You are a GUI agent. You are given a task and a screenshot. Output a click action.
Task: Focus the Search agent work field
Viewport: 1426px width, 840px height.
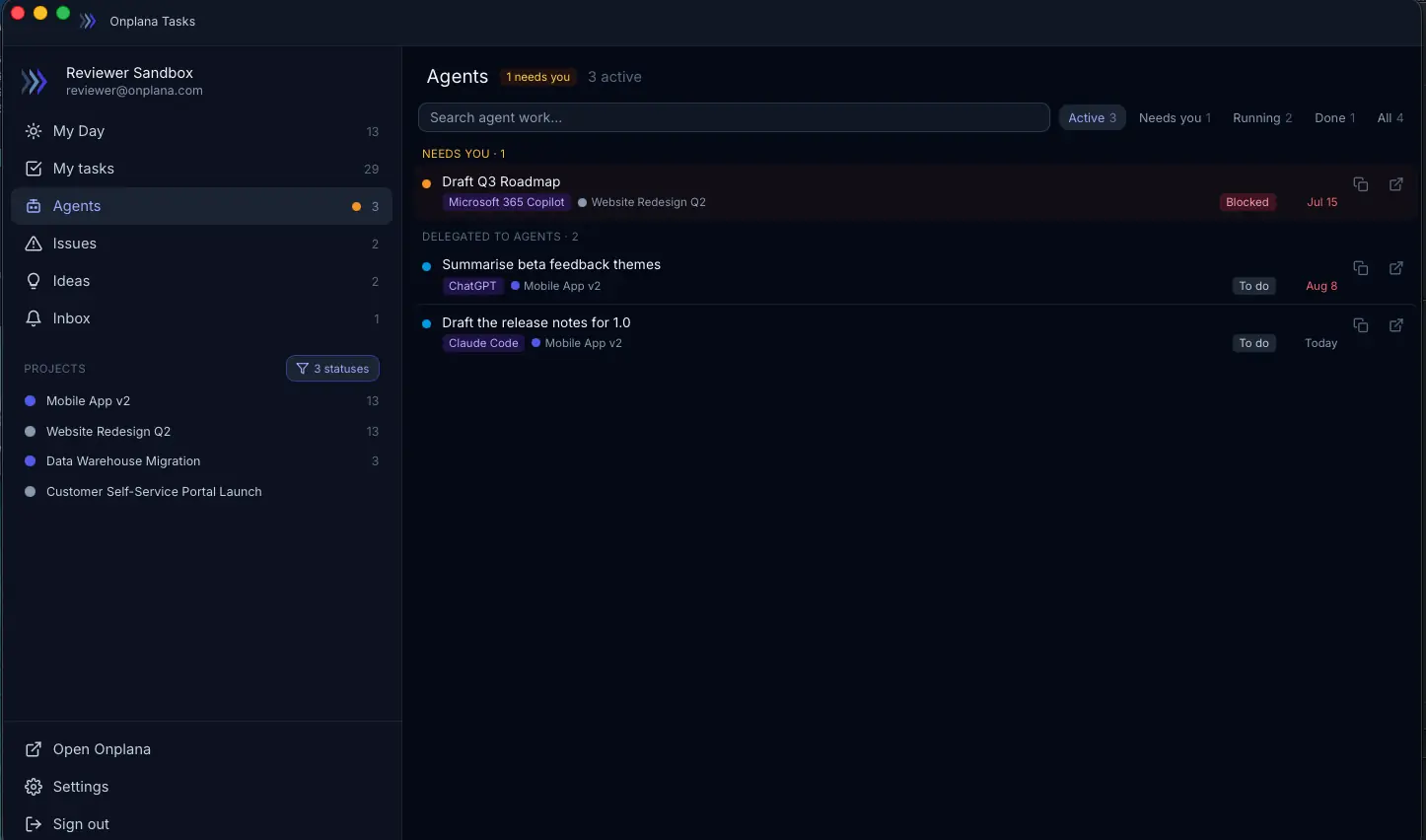[734, 117]
